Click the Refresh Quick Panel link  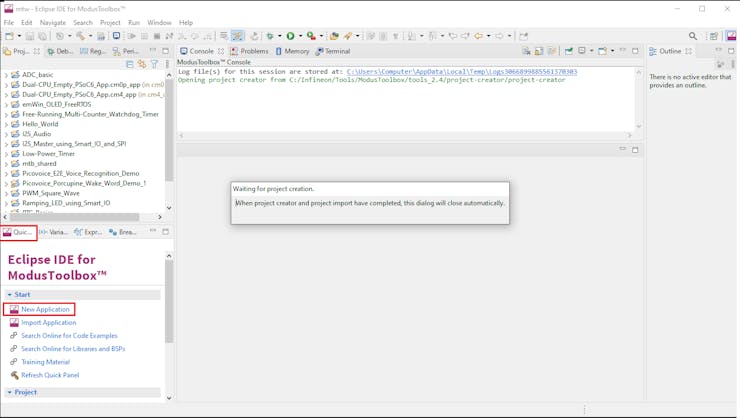(50, 375)
